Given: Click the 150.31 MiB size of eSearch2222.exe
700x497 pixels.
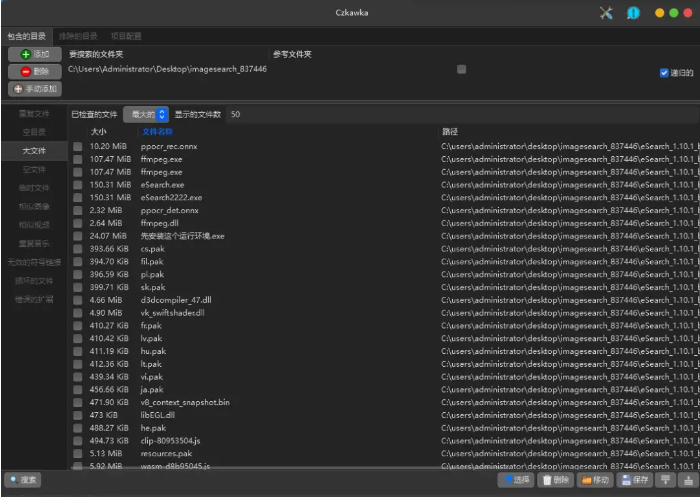Looking at the screenshot, I should (x=110, y=197).
